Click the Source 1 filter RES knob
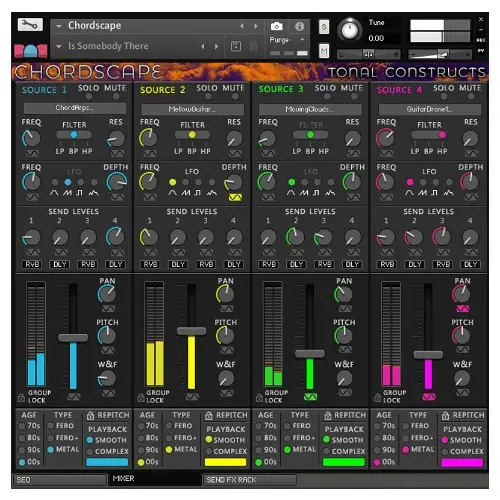500x500 pixels. [x=116, y=139]
